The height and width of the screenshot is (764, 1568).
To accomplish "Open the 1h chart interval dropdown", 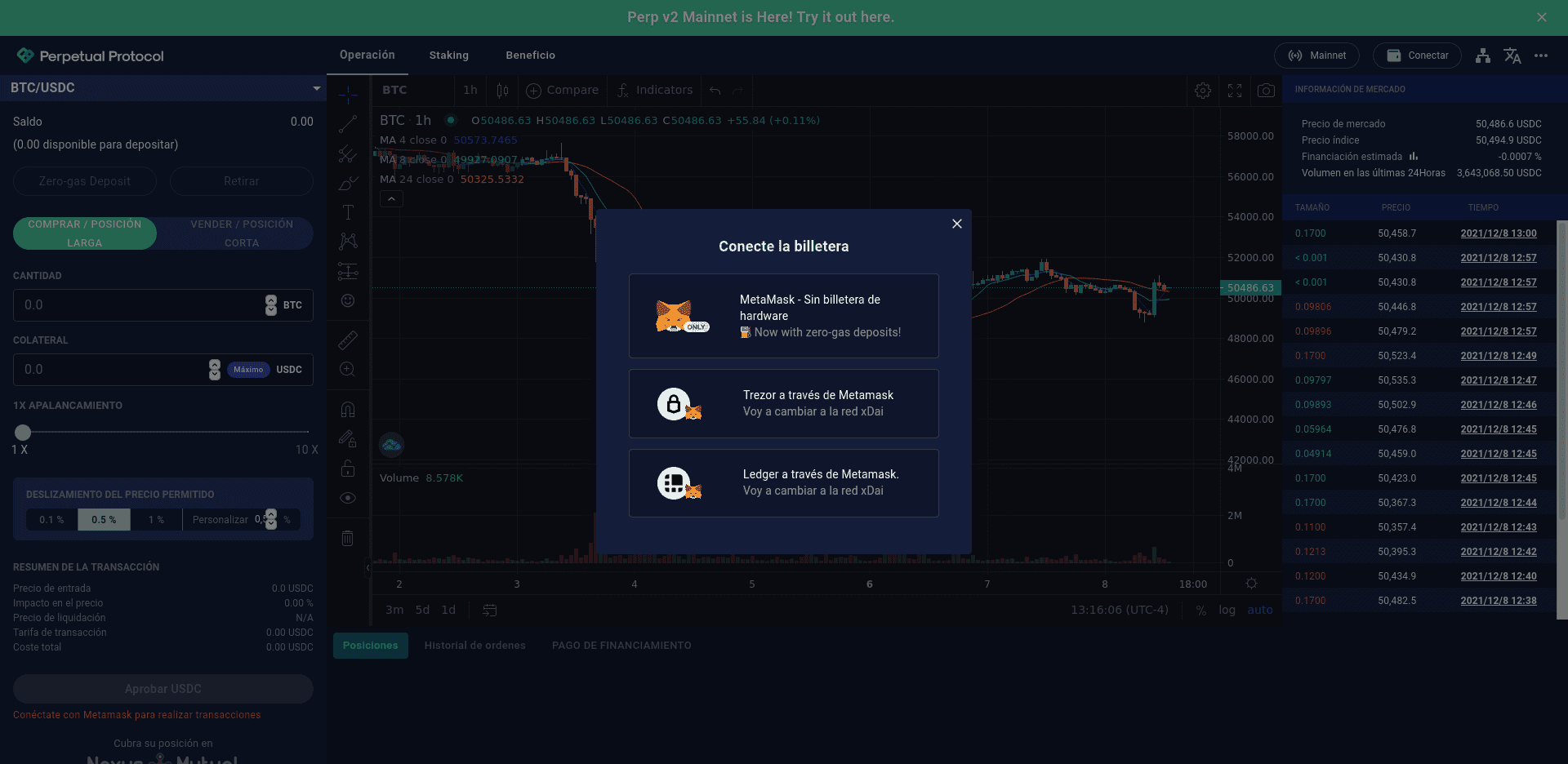I will (470, 91).
